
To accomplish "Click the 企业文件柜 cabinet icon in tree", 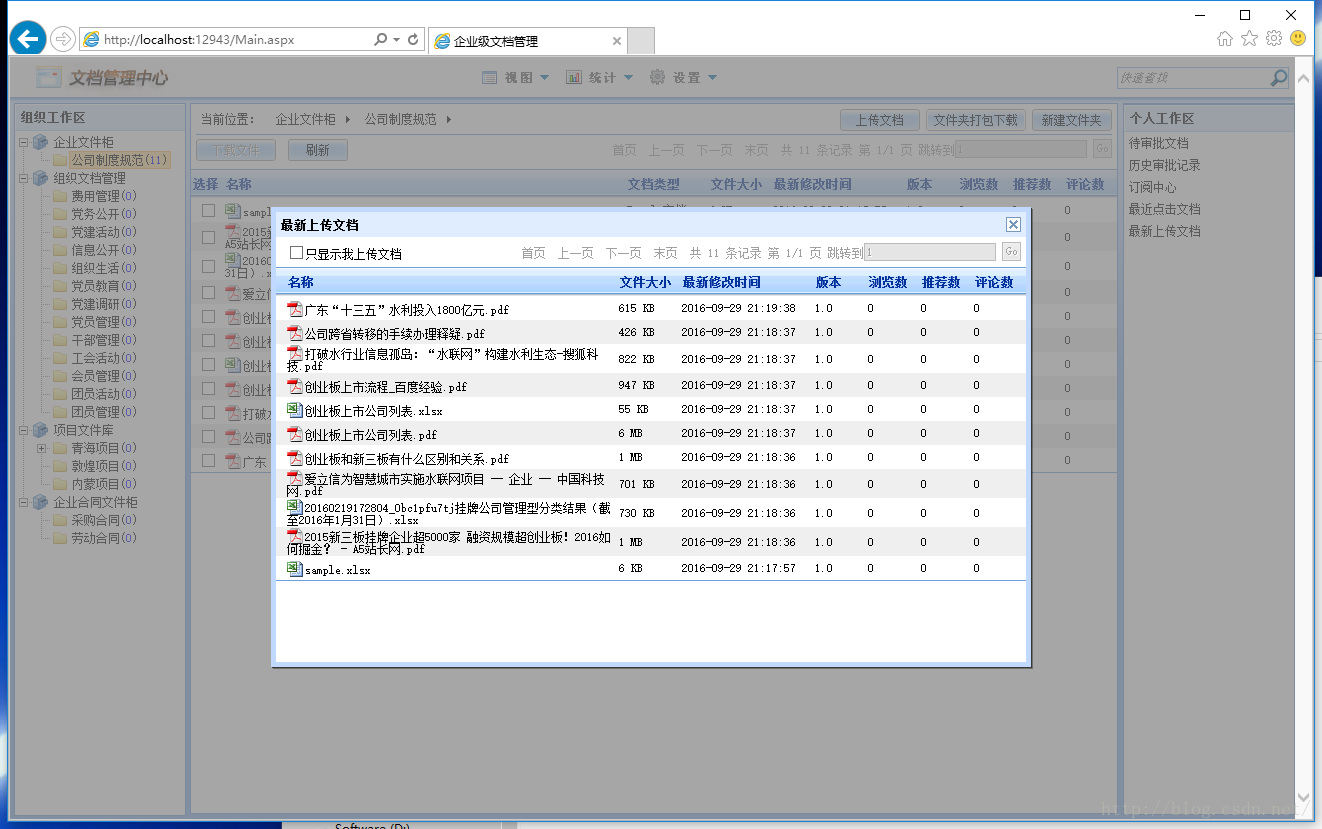I will (x=40, y=142).
